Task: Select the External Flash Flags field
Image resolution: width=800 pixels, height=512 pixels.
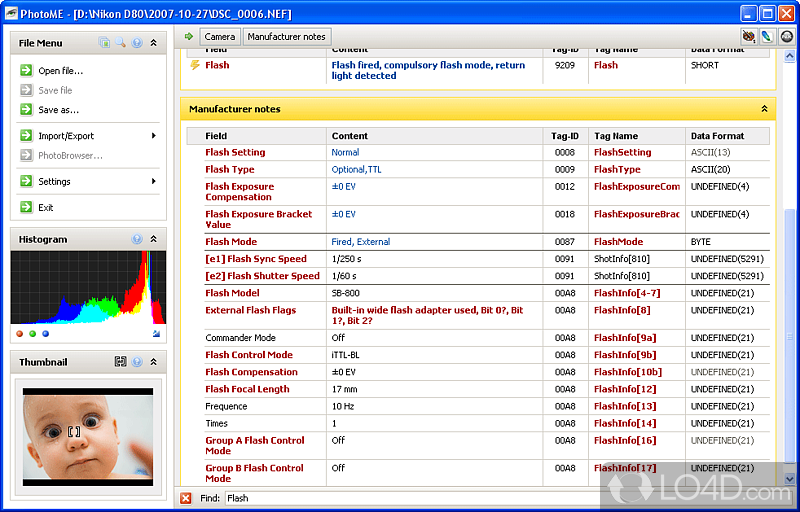Action: point(251,310)
